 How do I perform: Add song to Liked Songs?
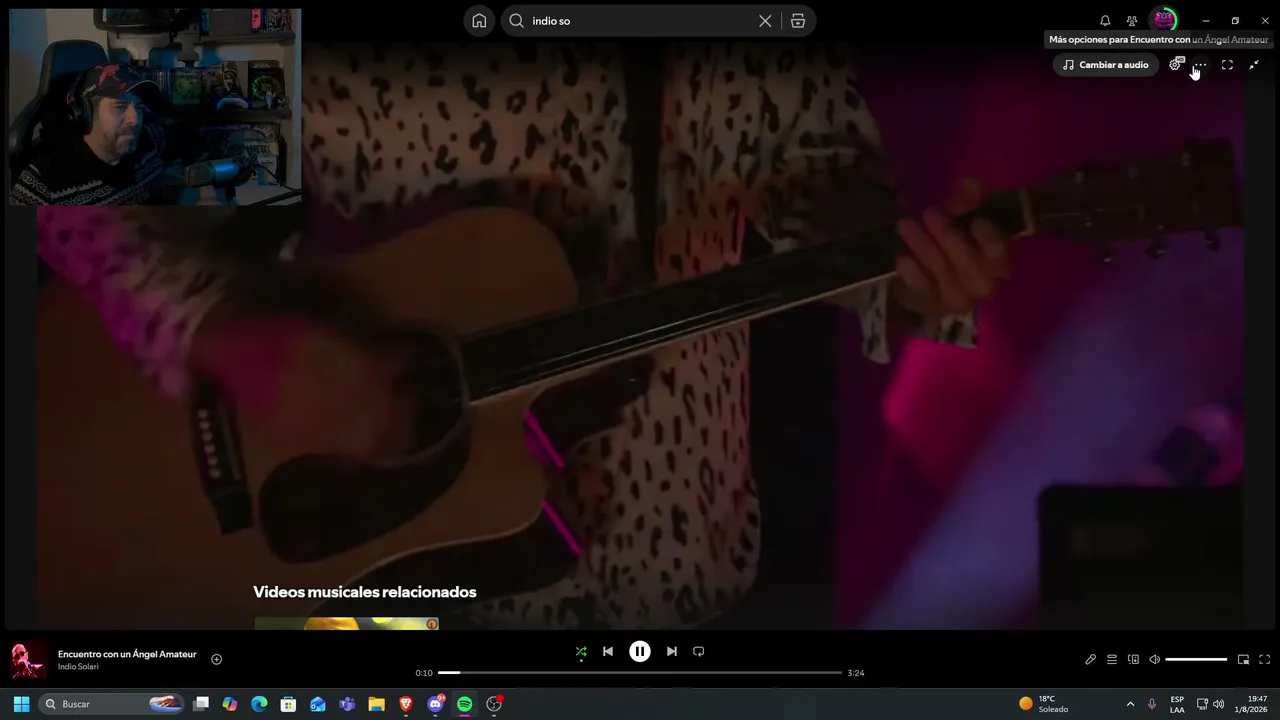click(216, 659)
